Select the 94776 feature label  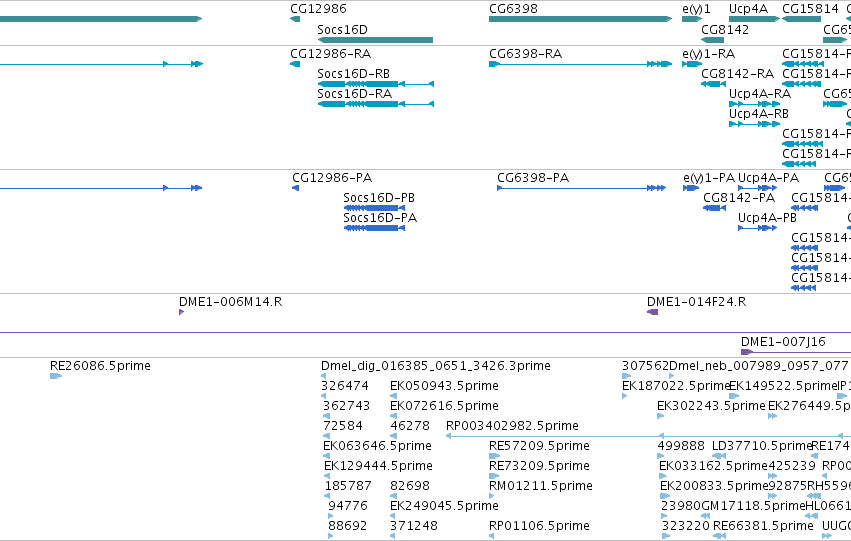coord(348,506)
